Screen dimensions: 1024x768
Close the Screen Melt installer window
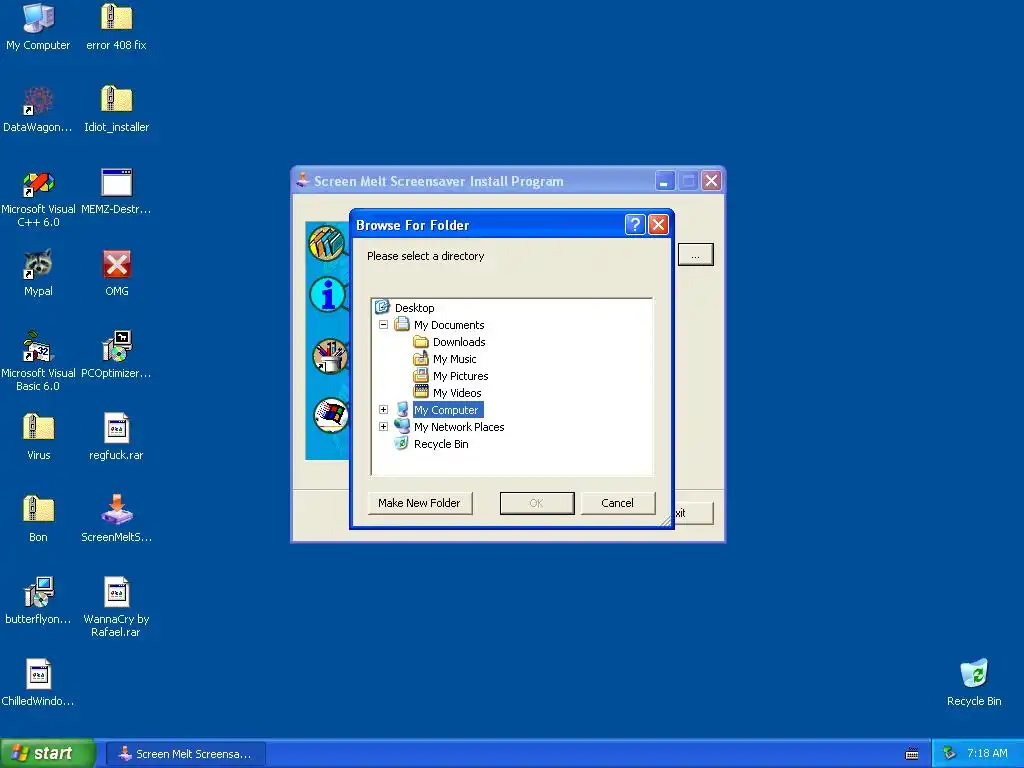click(711, 181)
